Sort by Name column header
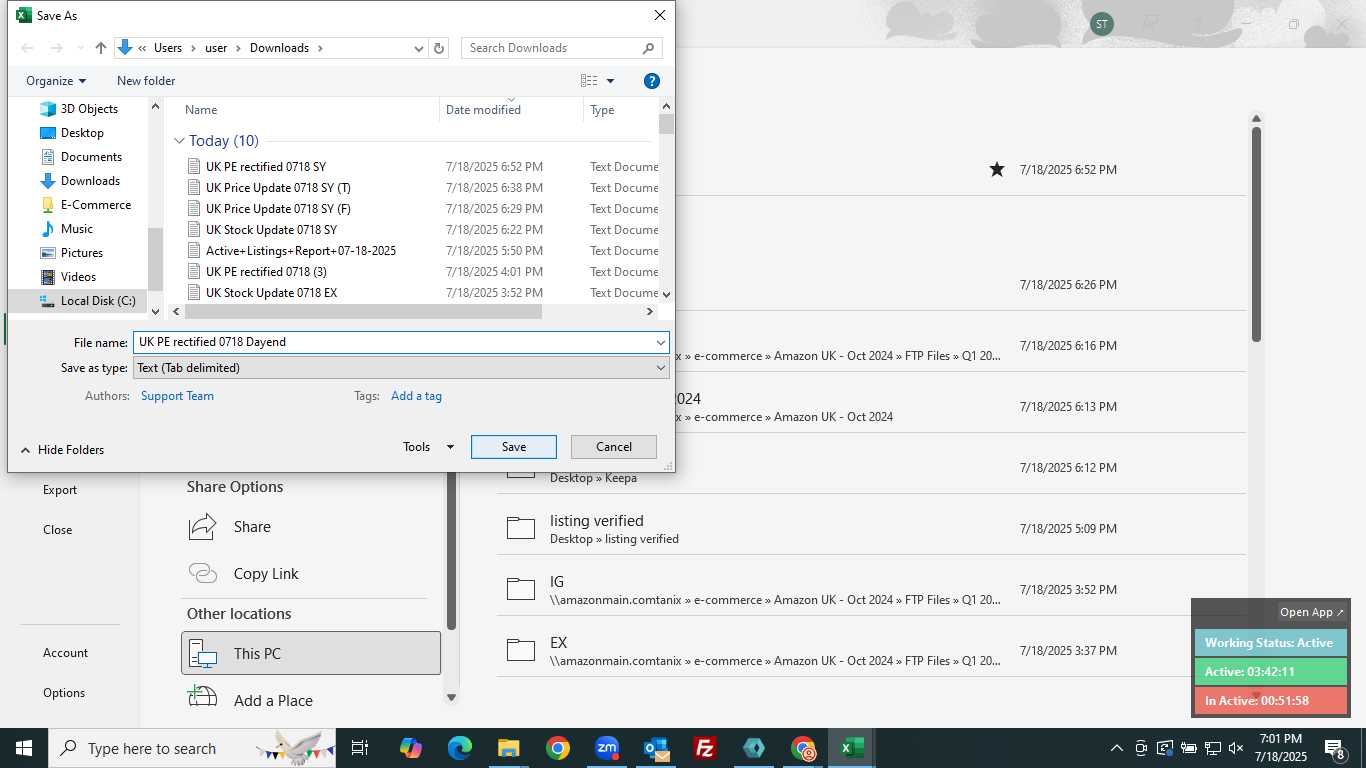 point(201,110)
